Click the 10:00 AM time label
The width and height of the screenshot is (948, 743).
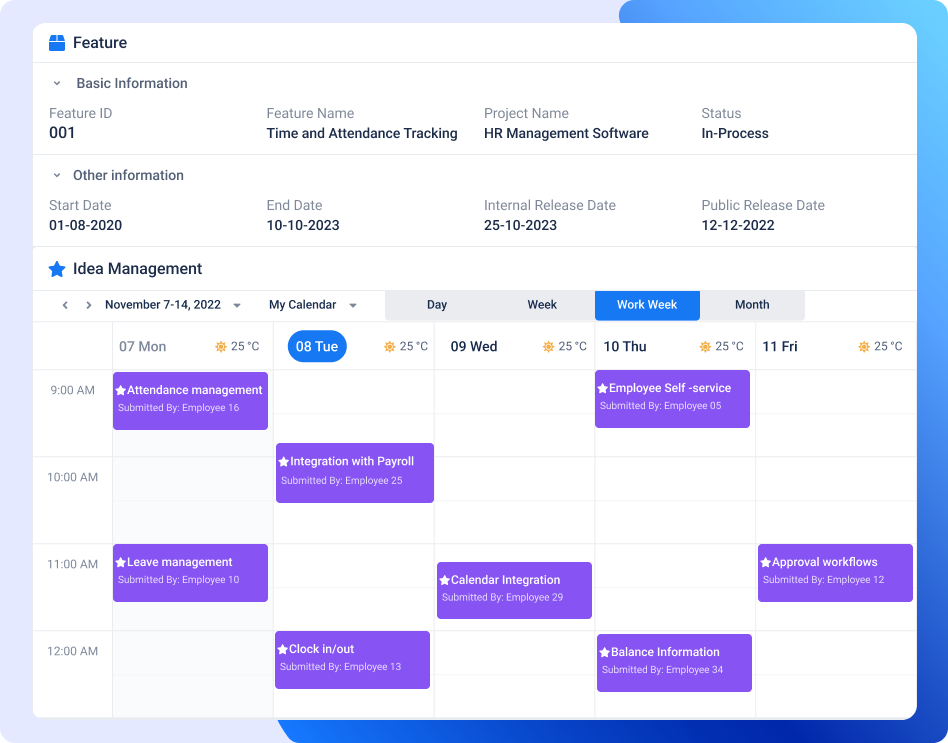[73, 478]
